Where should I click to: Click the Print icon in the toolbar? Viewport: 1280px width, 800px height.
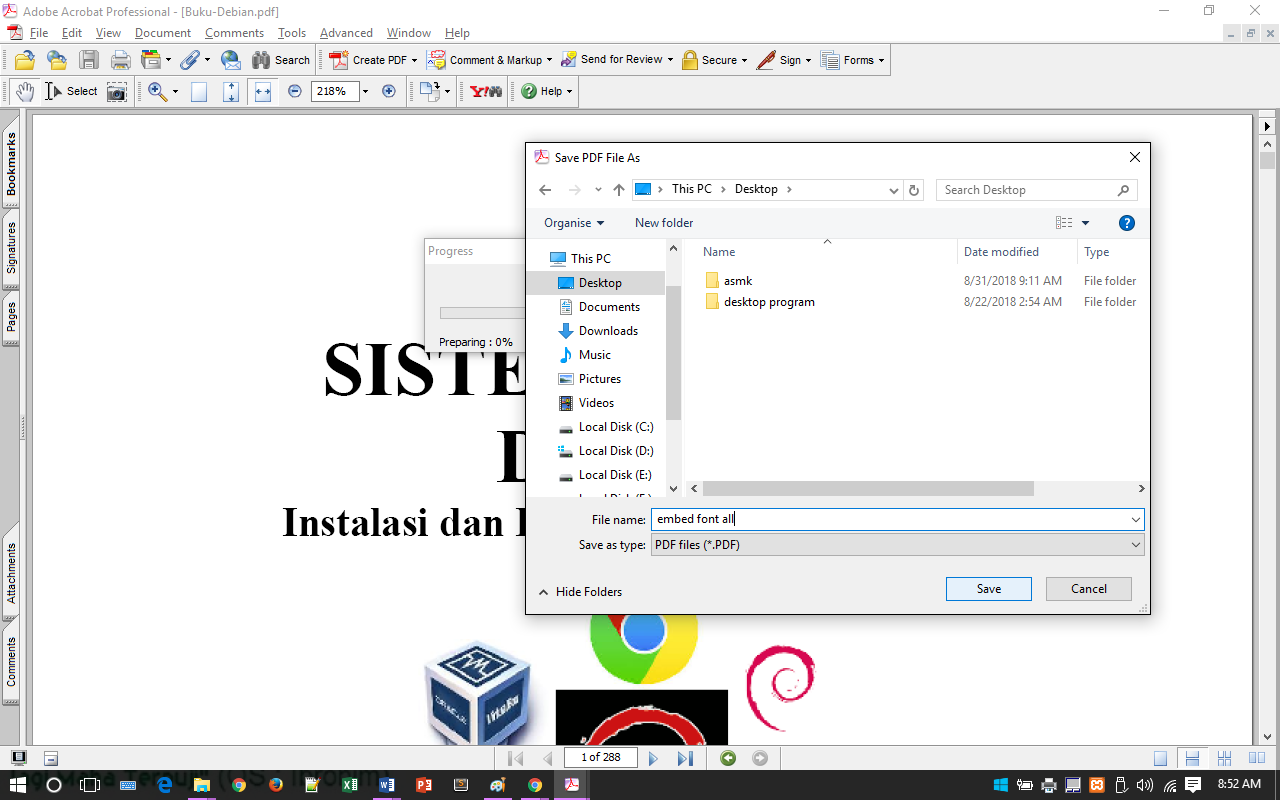pyautogui.click(x=120, y=60)
